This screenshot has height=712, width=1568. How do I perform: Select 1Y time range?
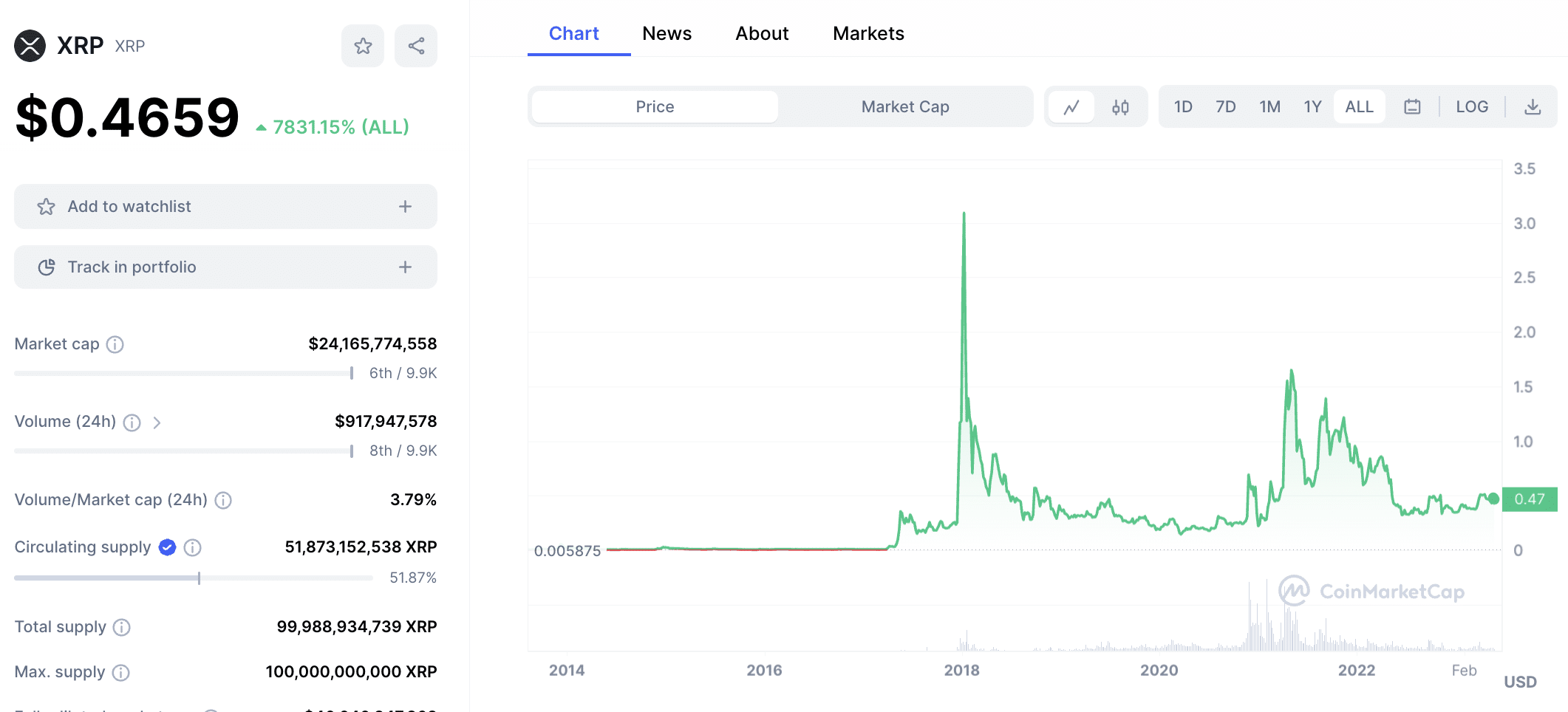click(1312, 107)
